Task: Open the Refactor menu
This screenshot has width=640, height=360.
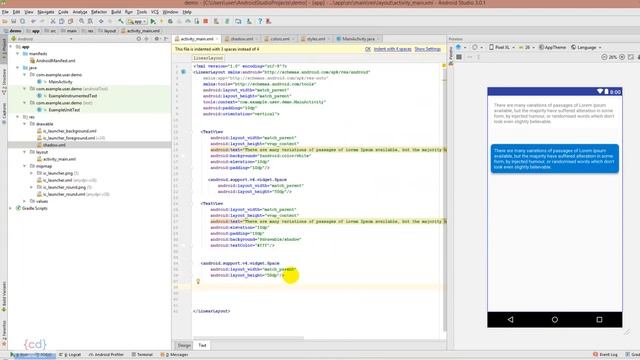Action: (99, 12)
